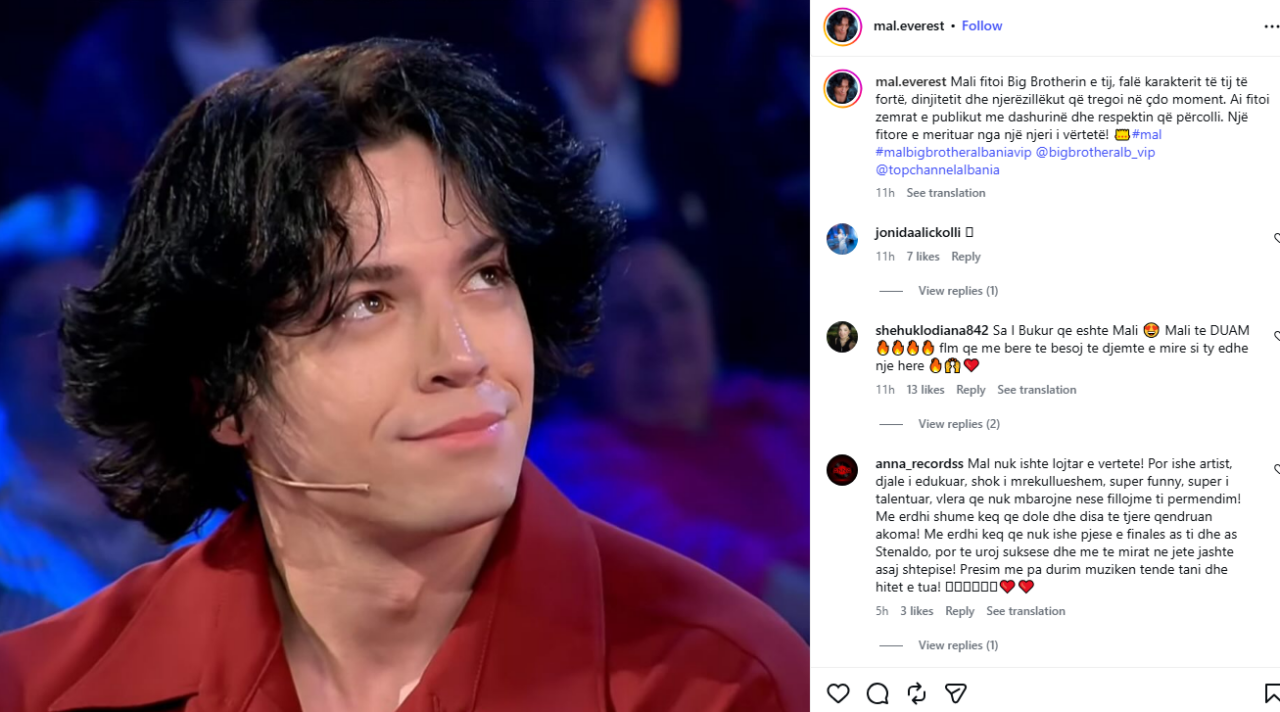Share post via the paper plane icon
The height and width of the screenshot is (712, 1280).
coord(955,693)
